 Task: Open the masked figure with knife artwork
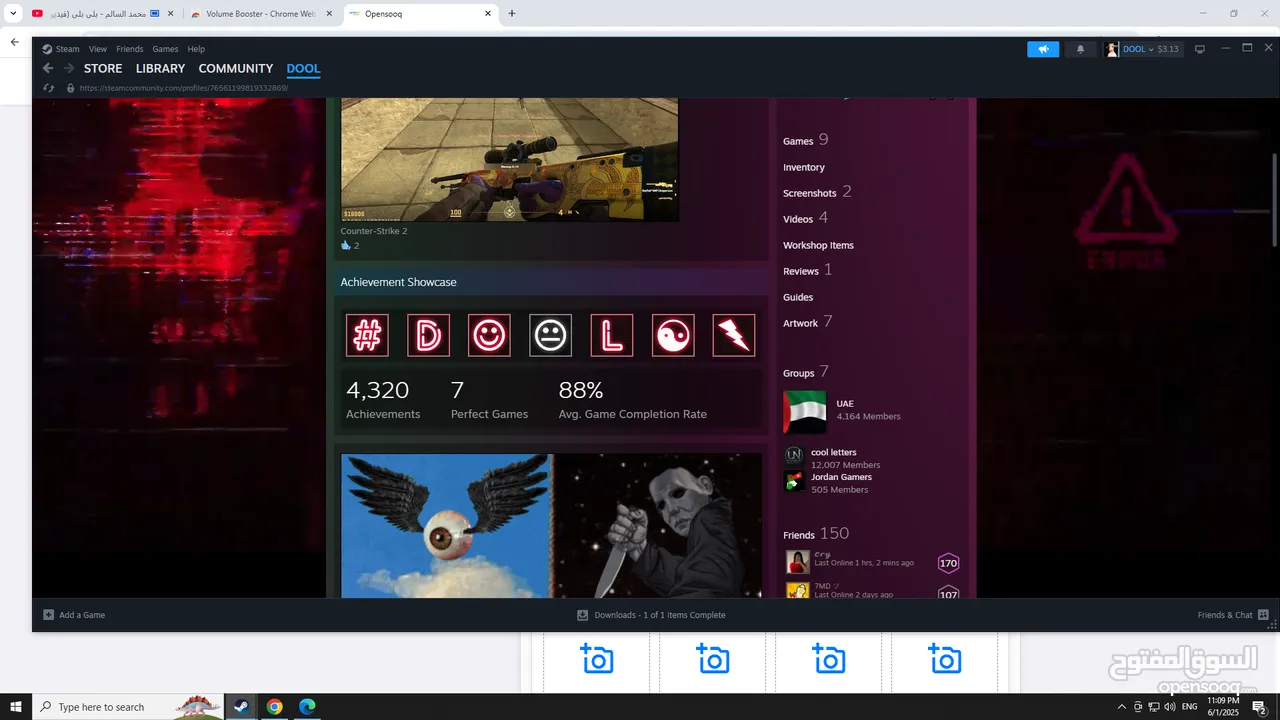point(657,526)
